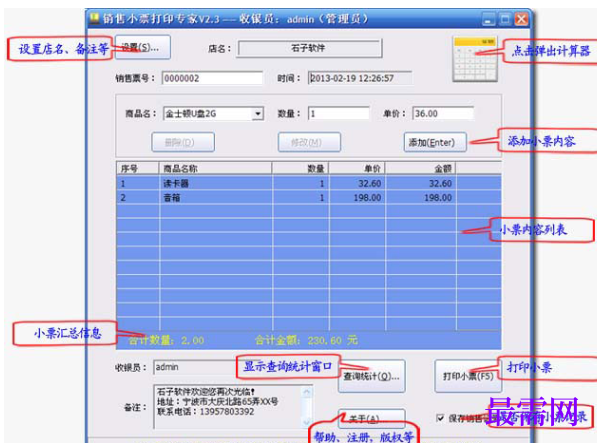
Task: Click the 店名 field showing 石子软件
Action: coord(309,49)
